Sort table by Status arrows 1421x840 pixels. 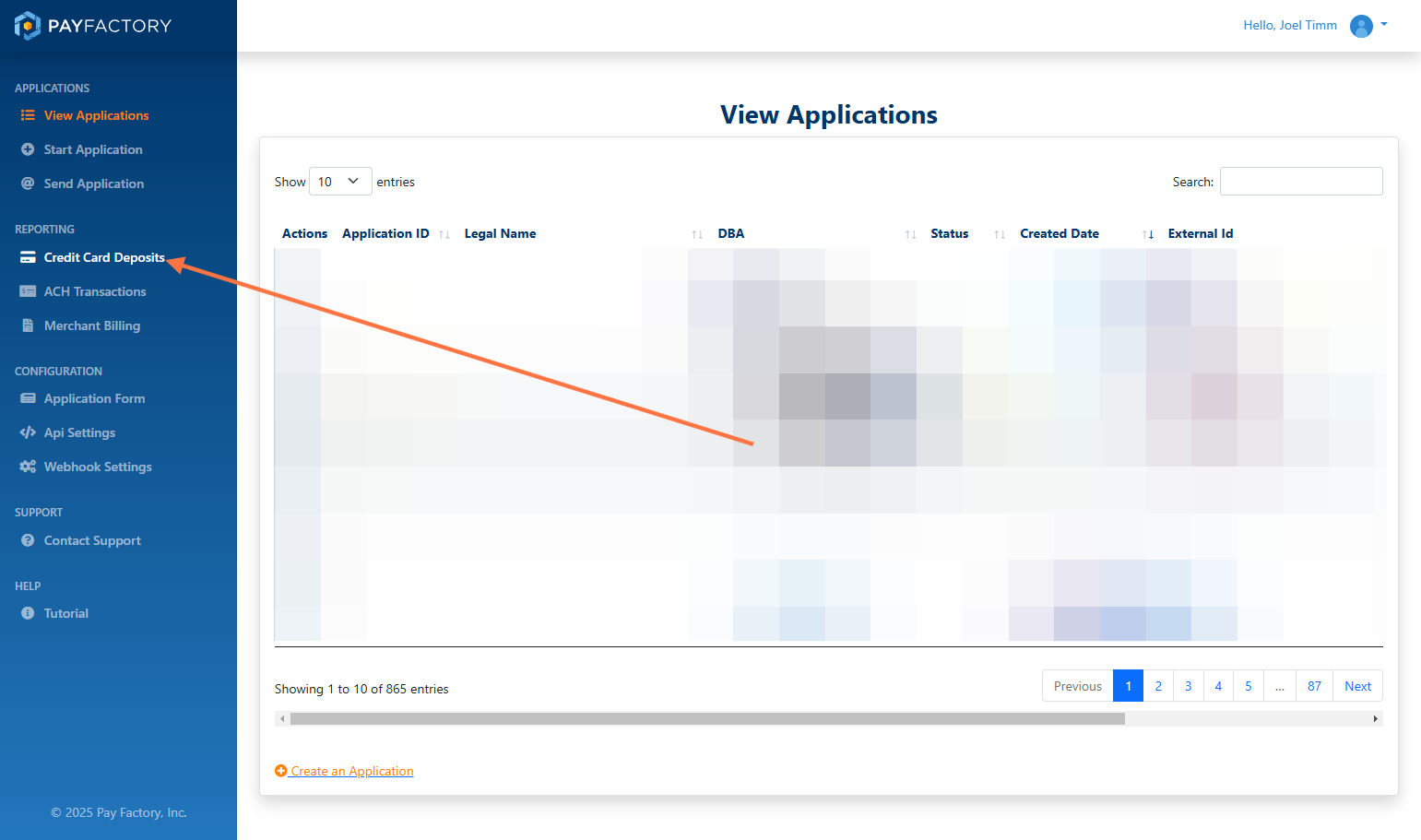(x=1000, y=234)
